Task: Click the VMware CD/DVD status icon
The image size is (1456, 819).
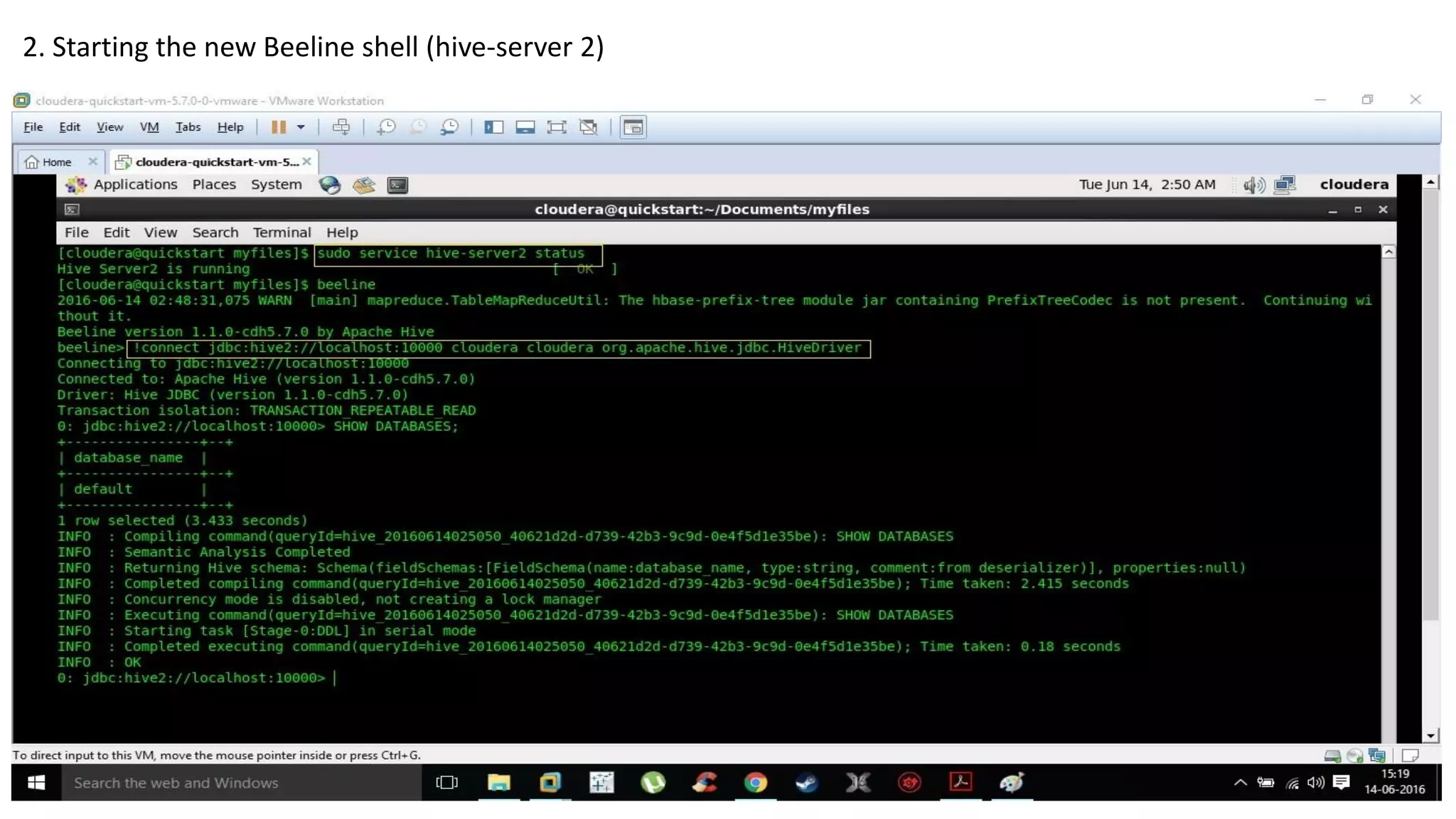Action: [x=1355, y=756]
